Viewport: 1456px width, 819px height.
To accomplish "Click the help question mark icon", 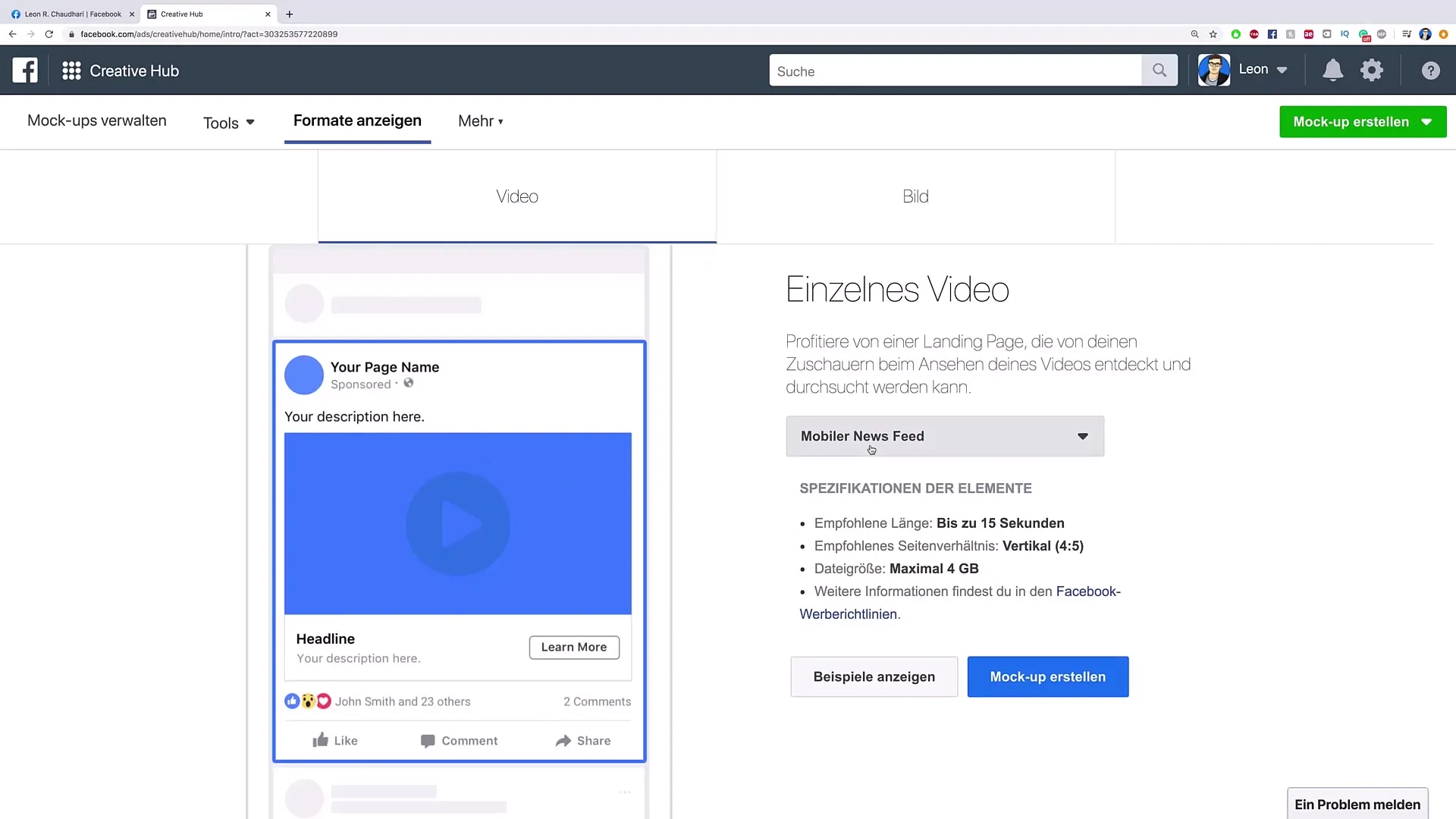I will click(x=1432, y=70).
